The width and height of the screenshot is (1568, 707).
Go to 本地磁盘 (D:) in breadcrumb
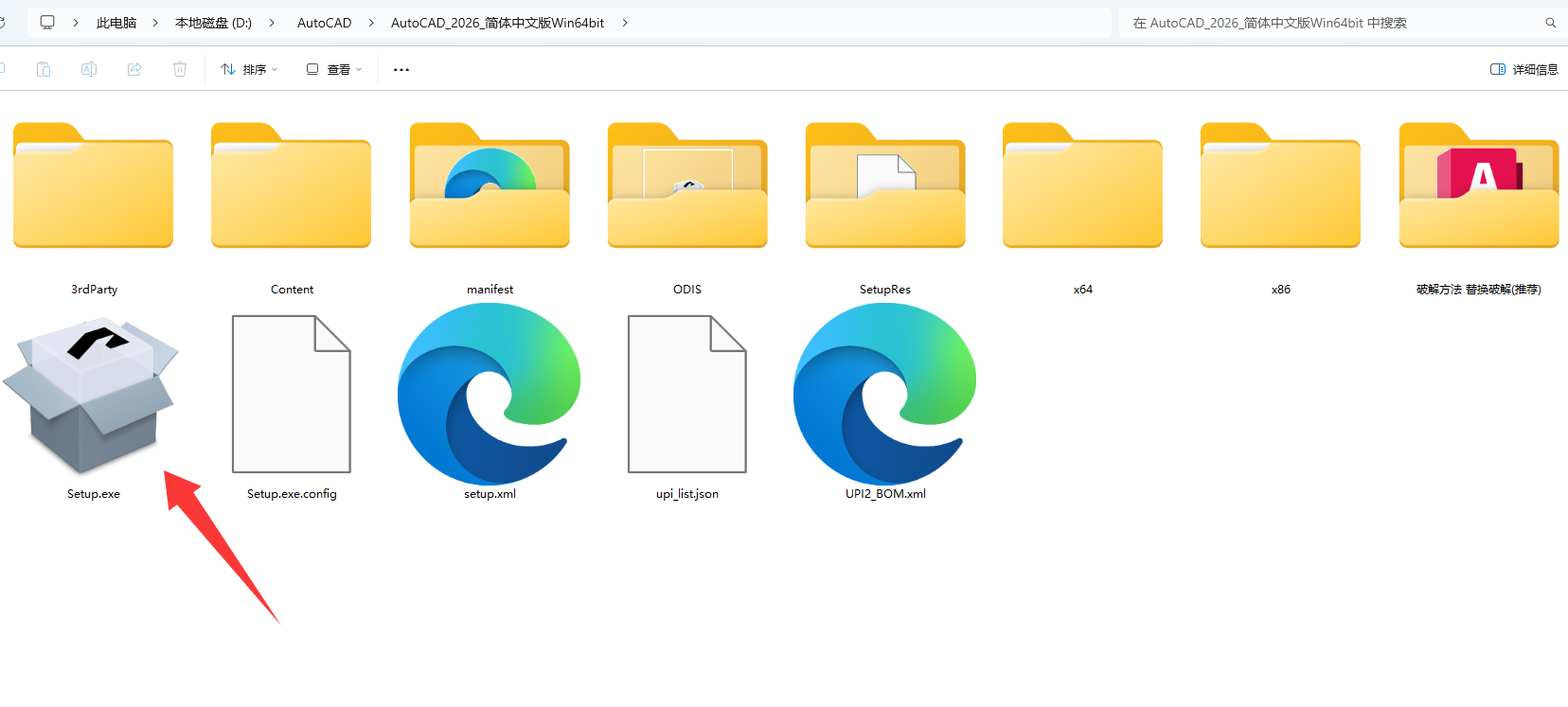tap(213, 23)
